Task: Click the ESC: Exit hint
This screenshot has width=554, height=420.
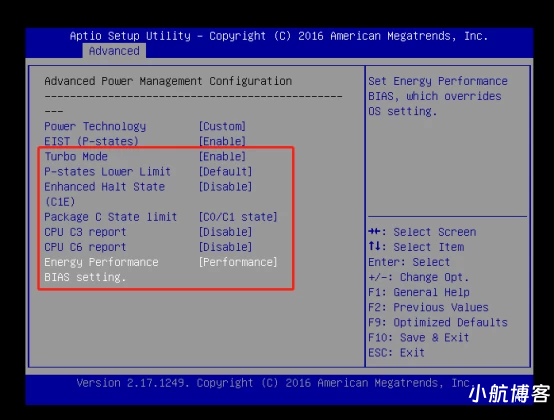Action: point(396,353)
